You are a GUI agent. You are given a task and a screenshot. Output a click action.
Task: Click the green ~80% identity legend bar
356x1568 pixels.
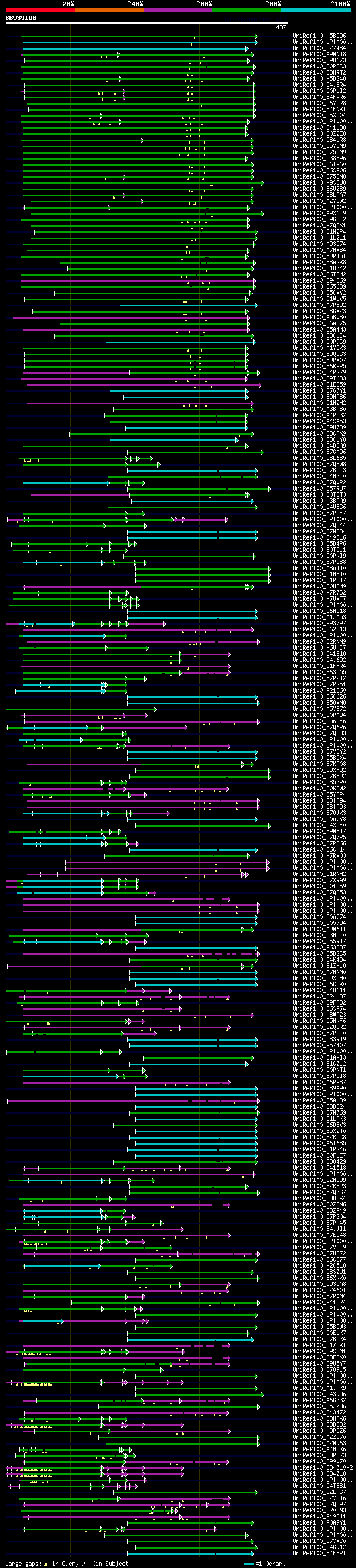247,10
